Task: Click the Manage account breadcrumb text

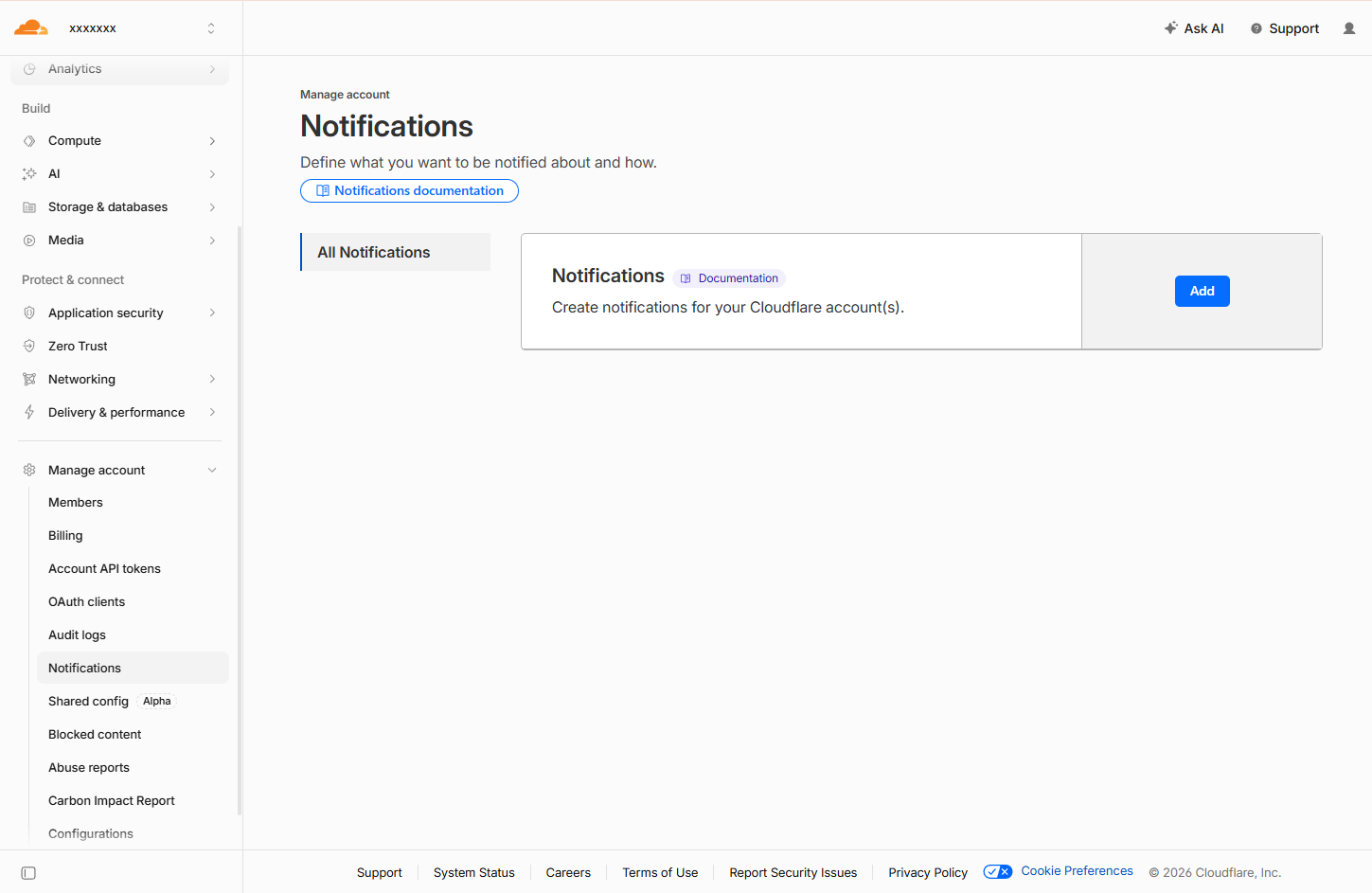Action: pyautogui.click(x=345, y=95)
